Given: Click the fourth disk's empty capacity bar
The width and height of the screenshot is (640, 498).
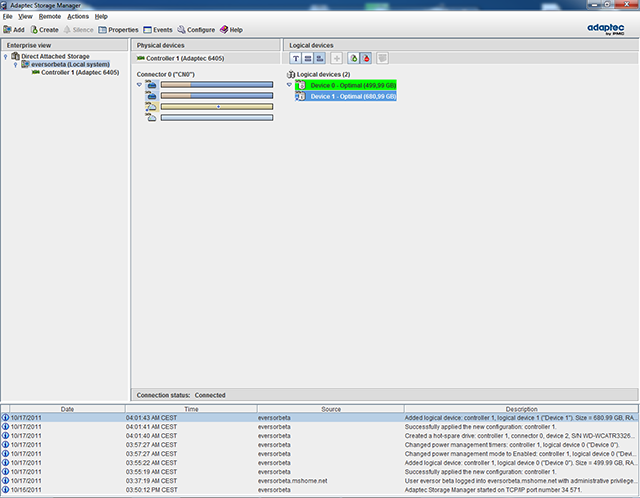Looking at the screenshot, I should [x=217, y=118].
